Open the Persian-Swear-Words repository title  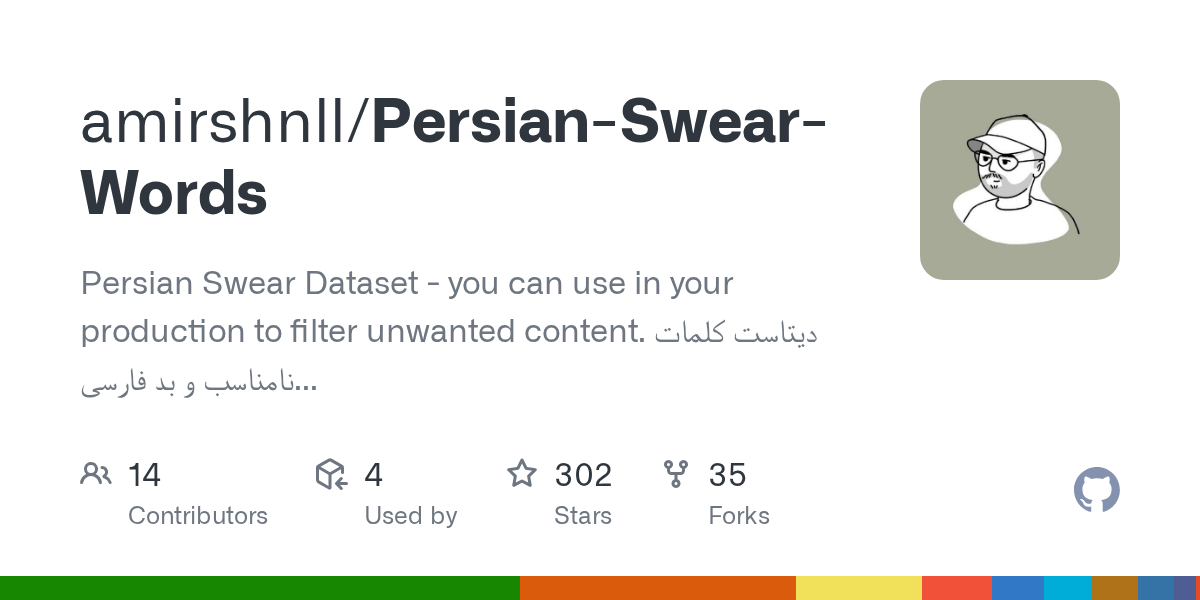pos(598,123)
